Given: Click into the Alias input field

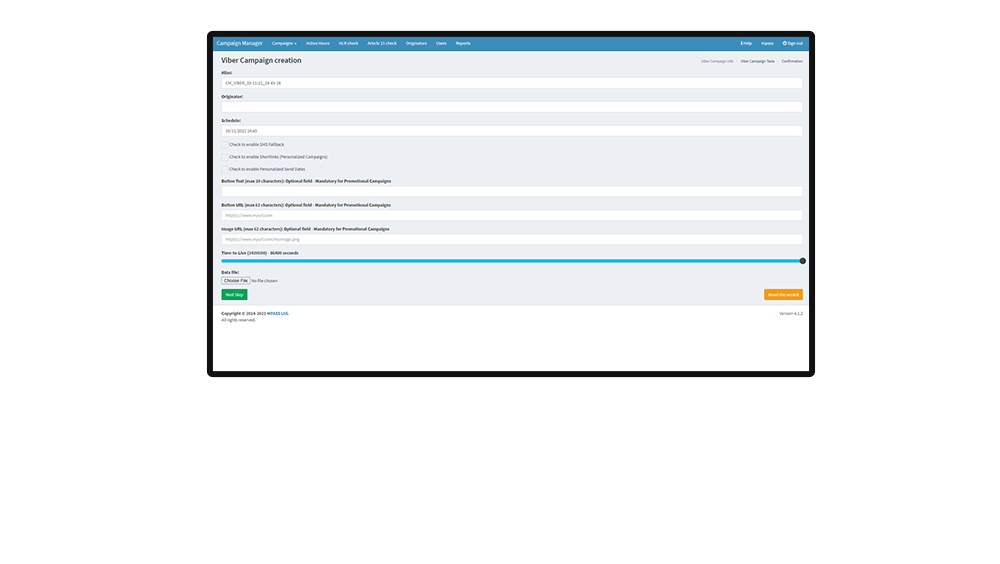Looking at the screenshot, I should [511, 84].
